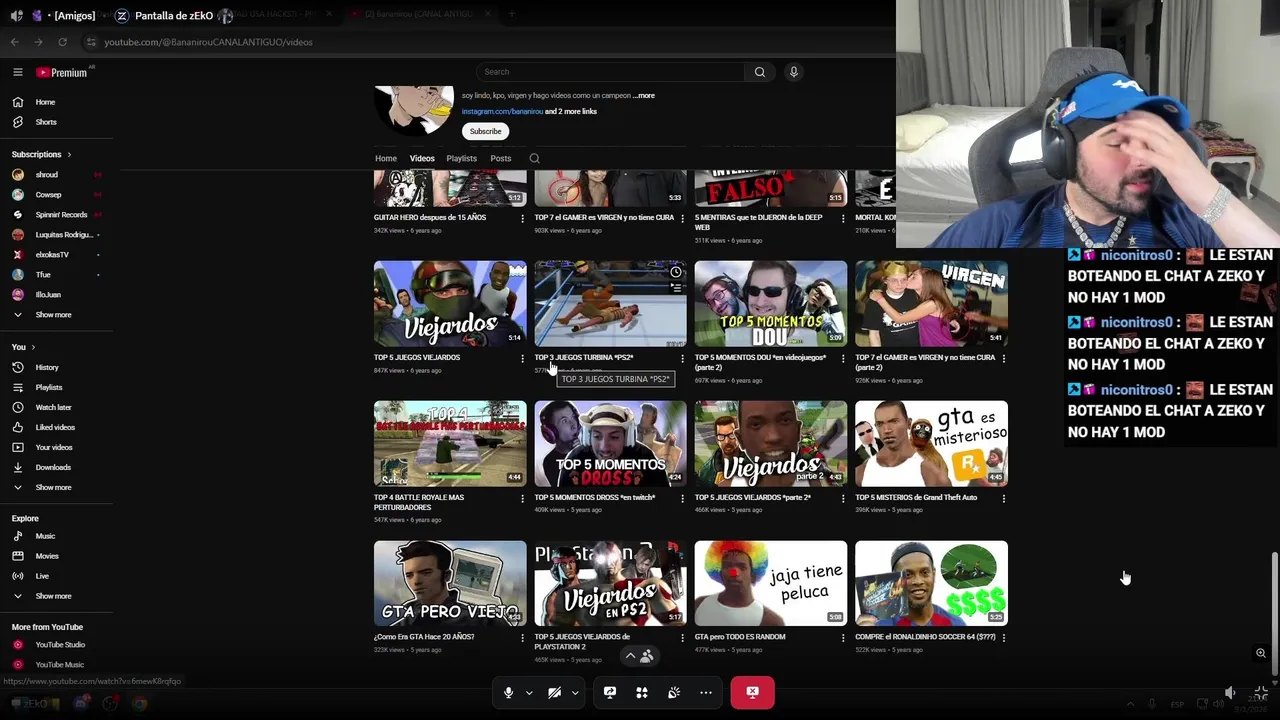Image resolution: width=1280 pixels, height=720 pixels.
Task: Open instagram.com/bananirou link
Action: [x=502, y=112]
